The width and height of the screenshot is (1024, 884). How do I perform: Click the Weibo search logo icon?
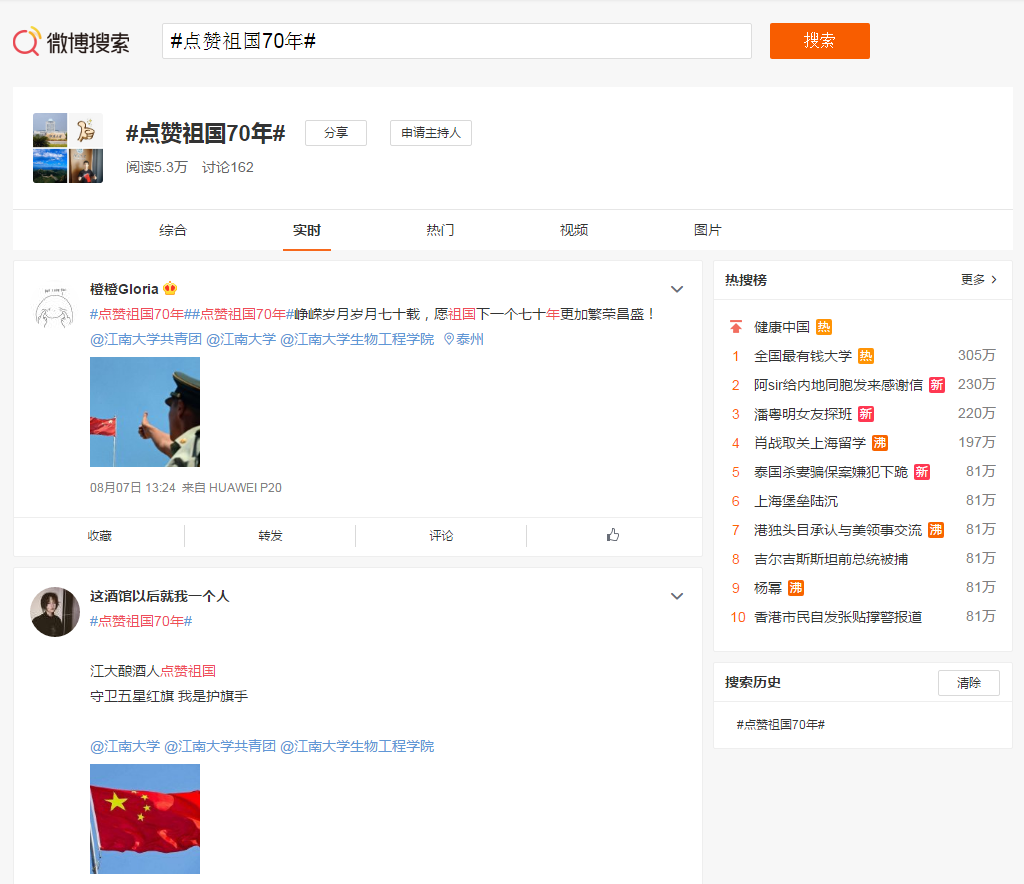(27, 42)
